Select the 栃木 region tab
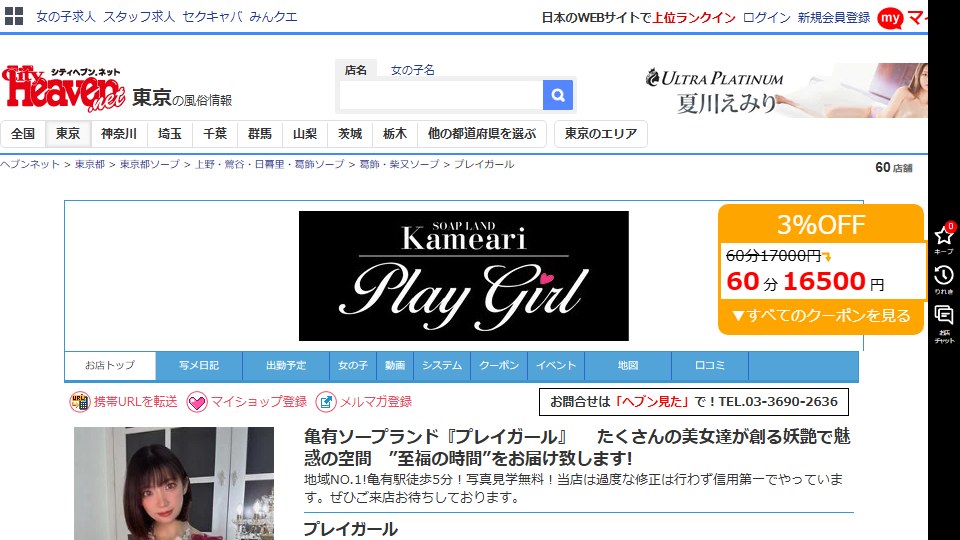This screenshot has width=960, height=540. click(395, 133)
